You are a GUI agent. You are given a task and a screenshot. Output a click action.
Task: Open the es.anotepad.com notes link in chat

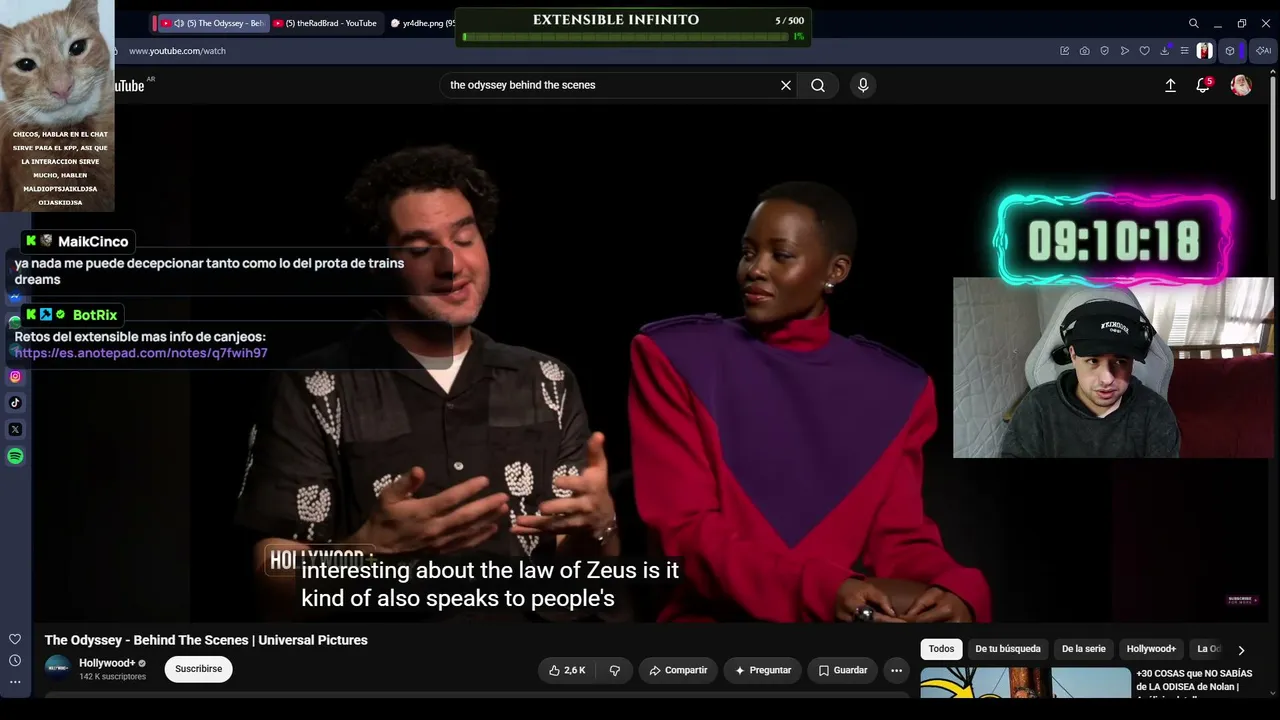point(141,353)
